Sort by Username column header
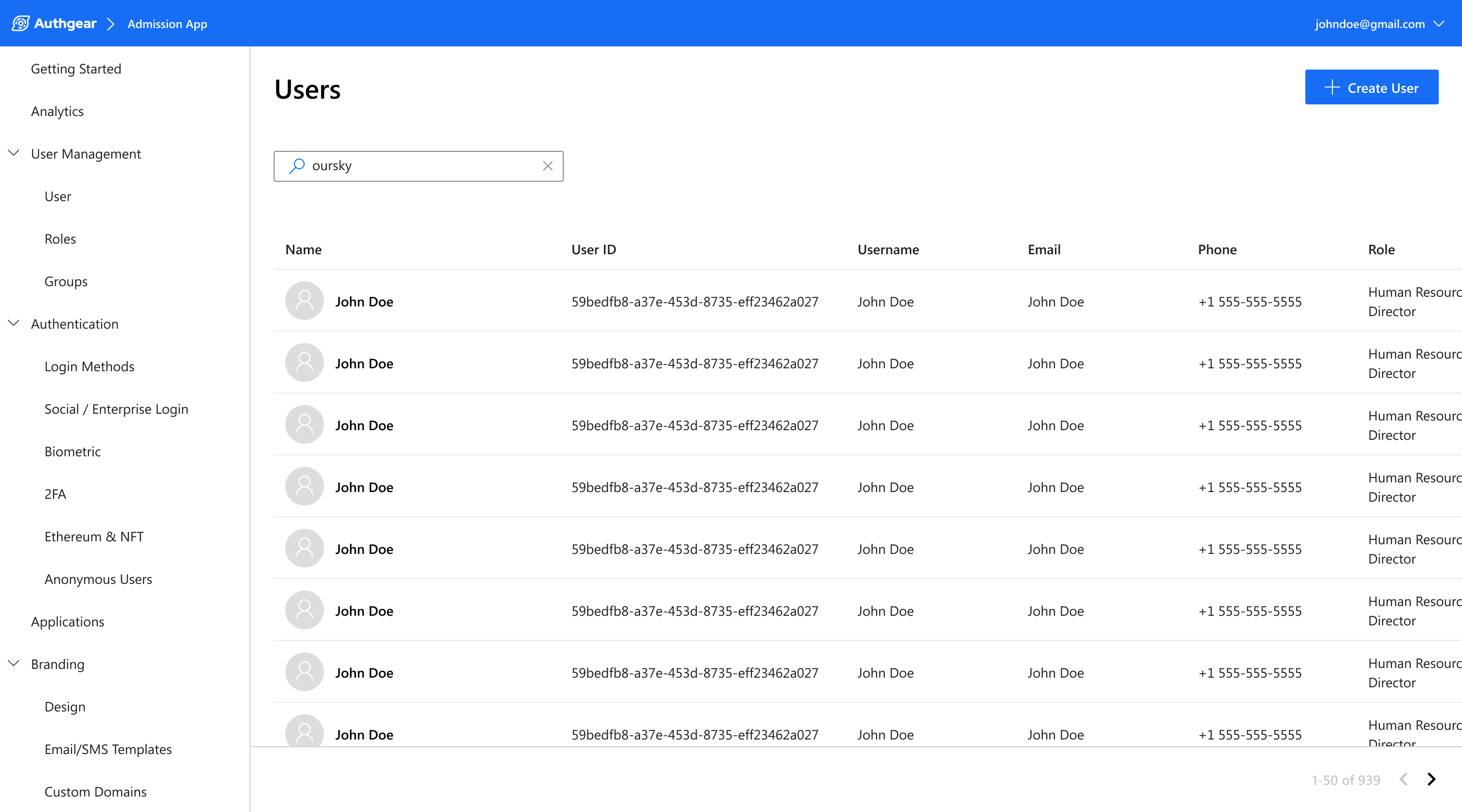Image resolution: width=1462 pixels, height=812 pixels. click(888, 250)
